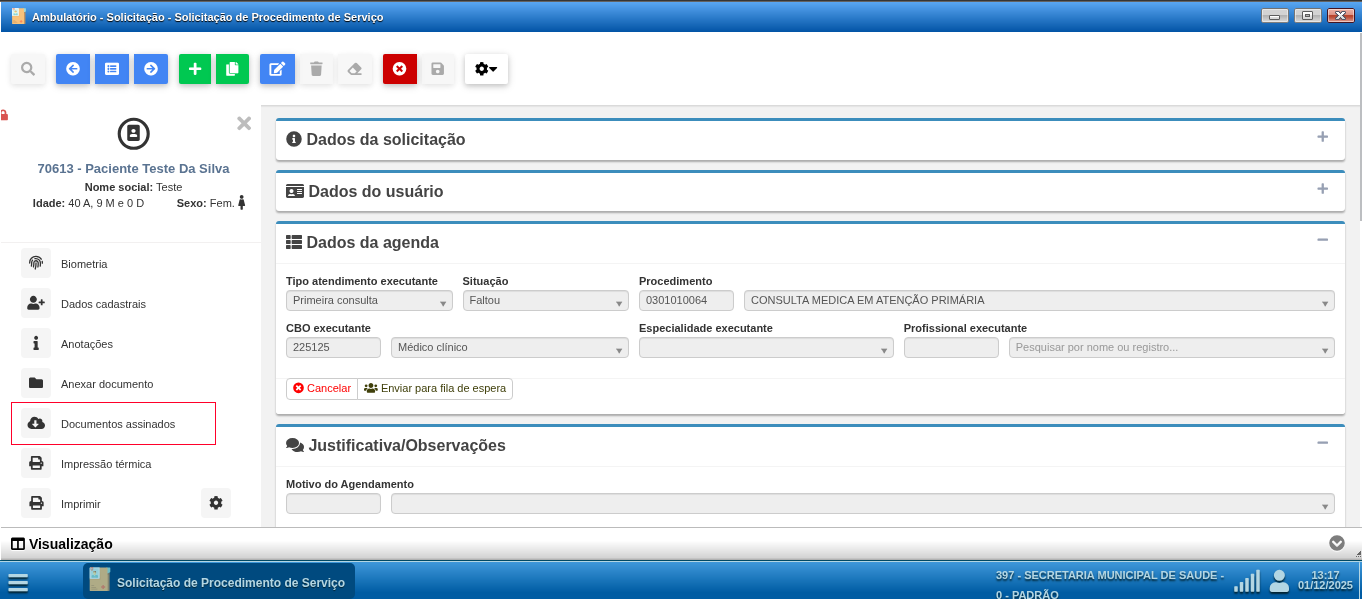Click the green add new record button
This screenshot has width=1362, height=599.
click(195, 69)
